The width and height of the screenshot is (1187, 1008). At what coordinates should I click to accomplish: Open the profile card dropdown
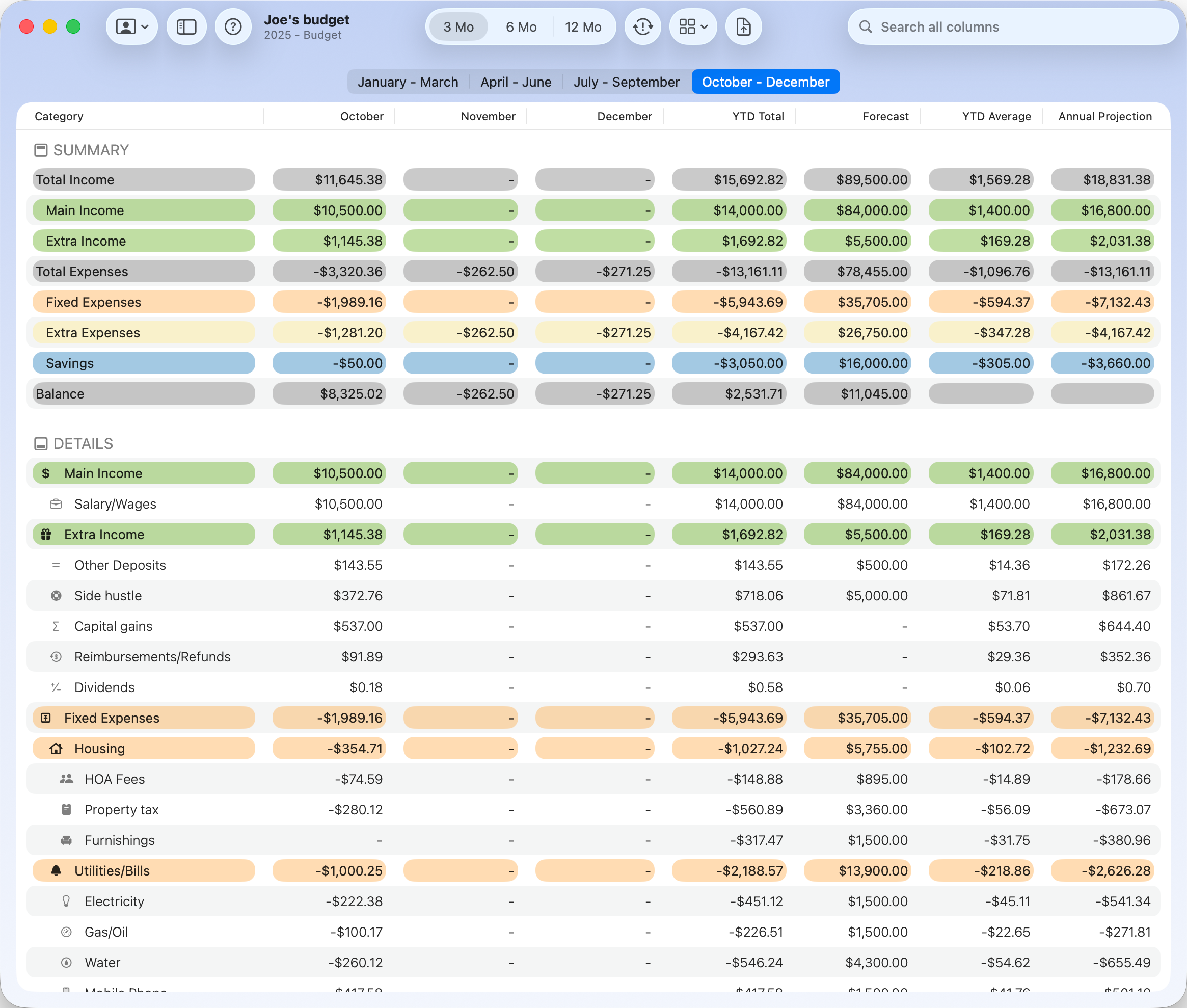click(132, 27)
